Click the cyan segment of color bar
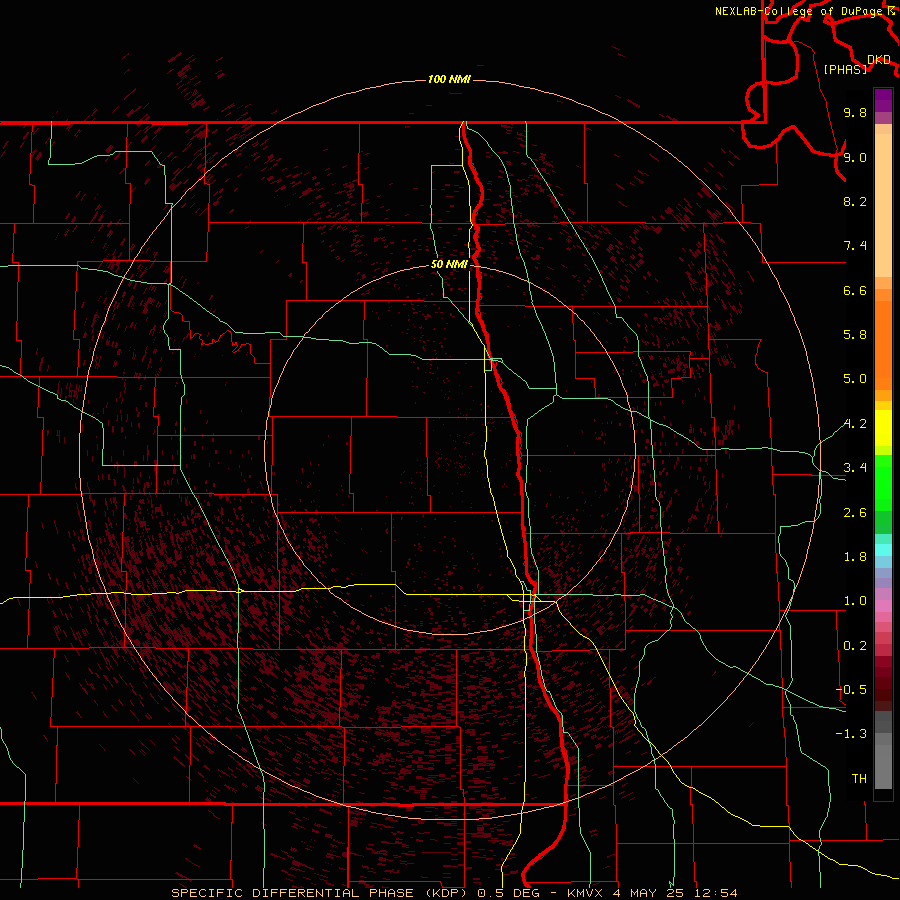Image resolution: width=900 pixels, height=900 pixels. [883, 550]
